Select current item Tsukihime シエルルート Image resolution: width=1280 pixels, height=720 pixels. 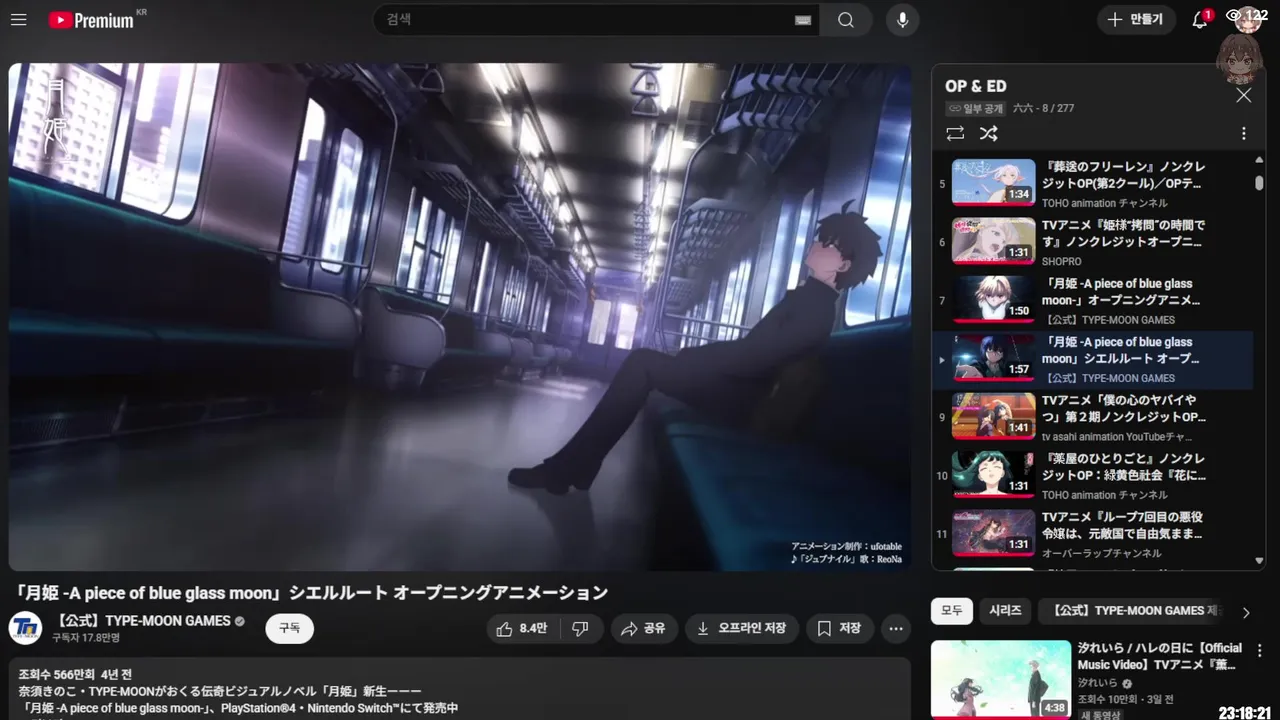click(x=1092, y=359)
